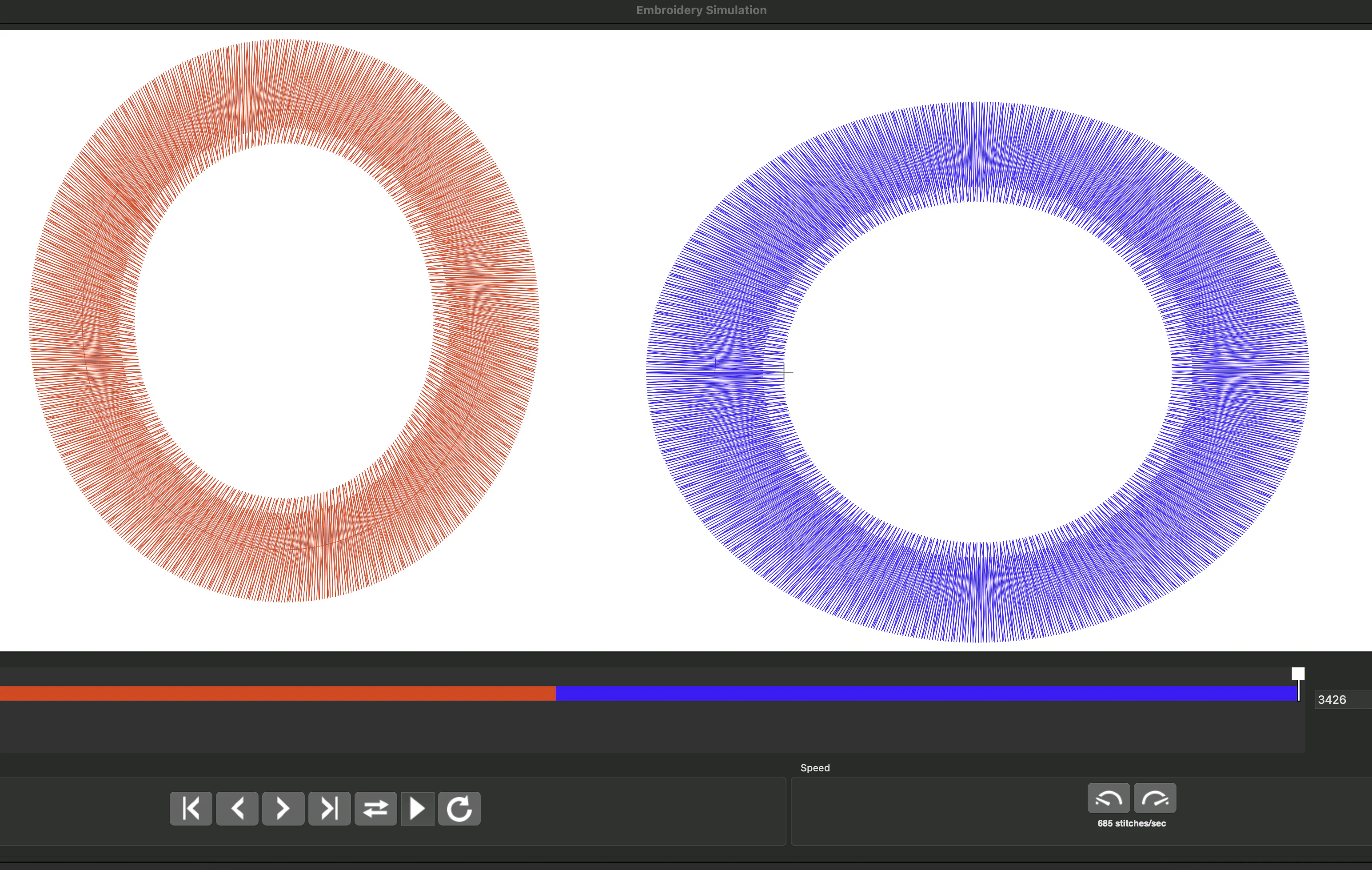Toggle animation direction with swap arrows icon
This screenshot has width=1372, height=870.
[x=375, y=808]
